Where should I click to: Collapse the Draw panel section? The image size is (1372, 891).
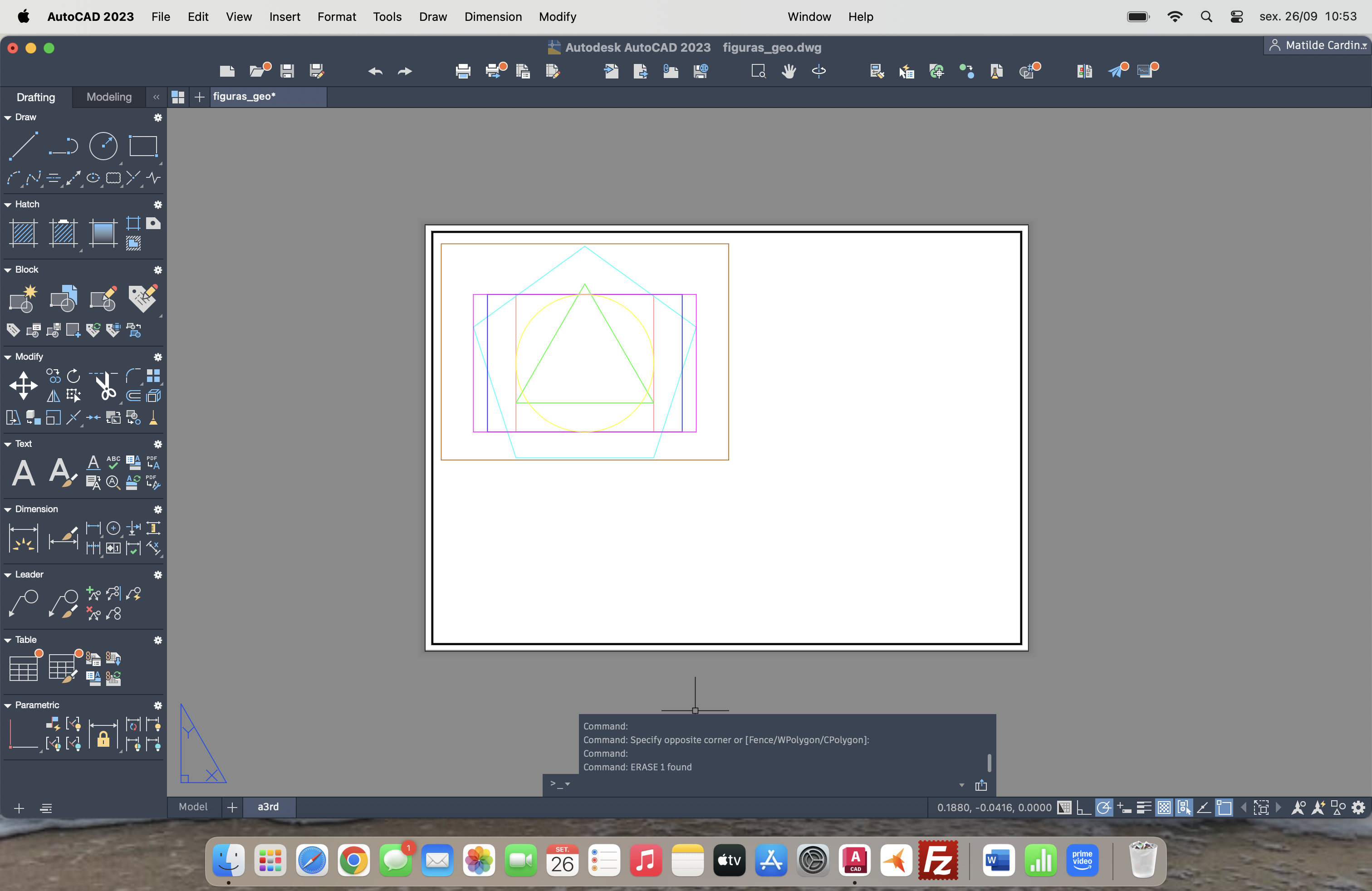(x=8, y=117)
